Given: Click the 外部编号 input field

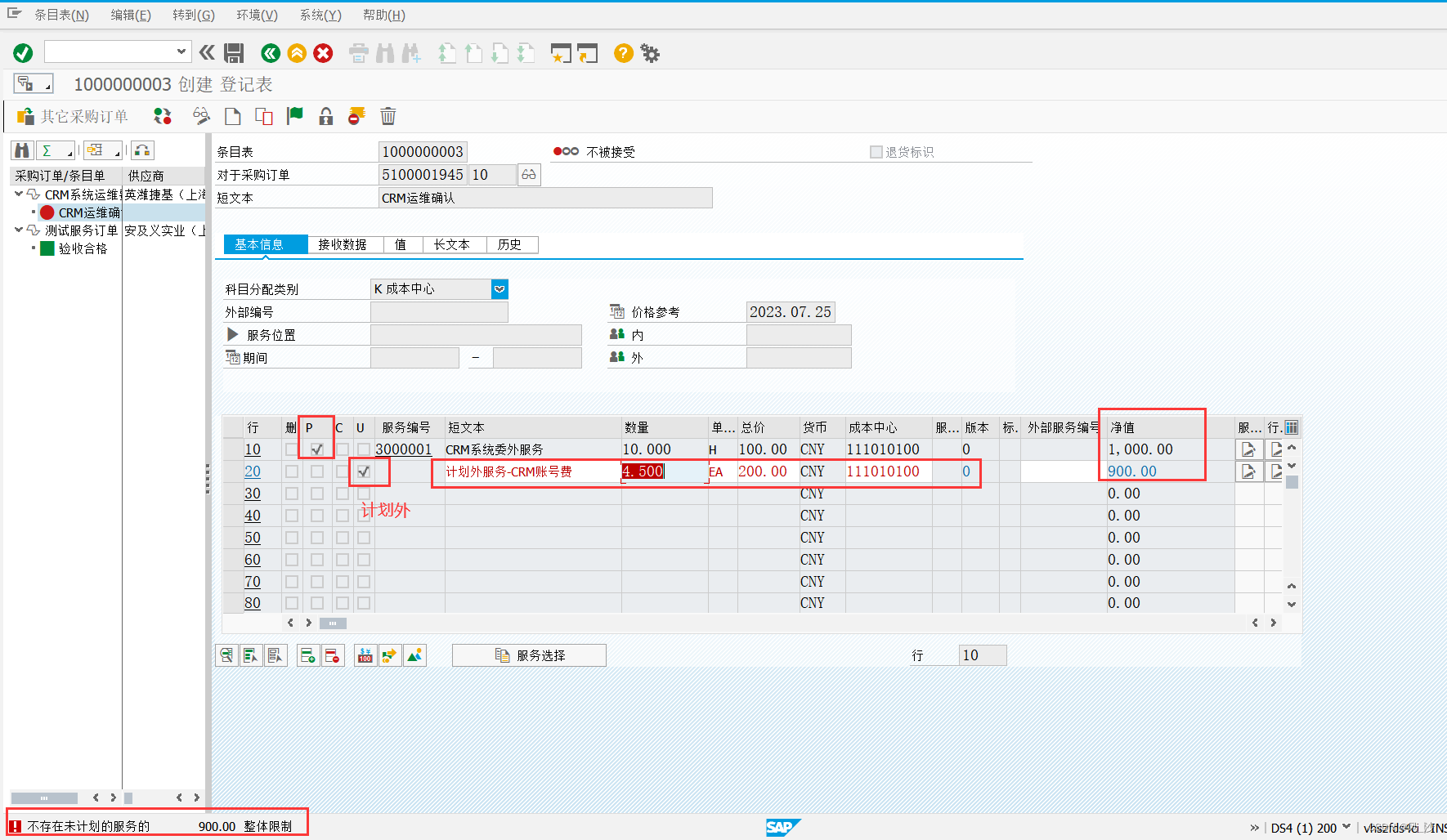Looking at the screenshot, I should coord(439,312).
